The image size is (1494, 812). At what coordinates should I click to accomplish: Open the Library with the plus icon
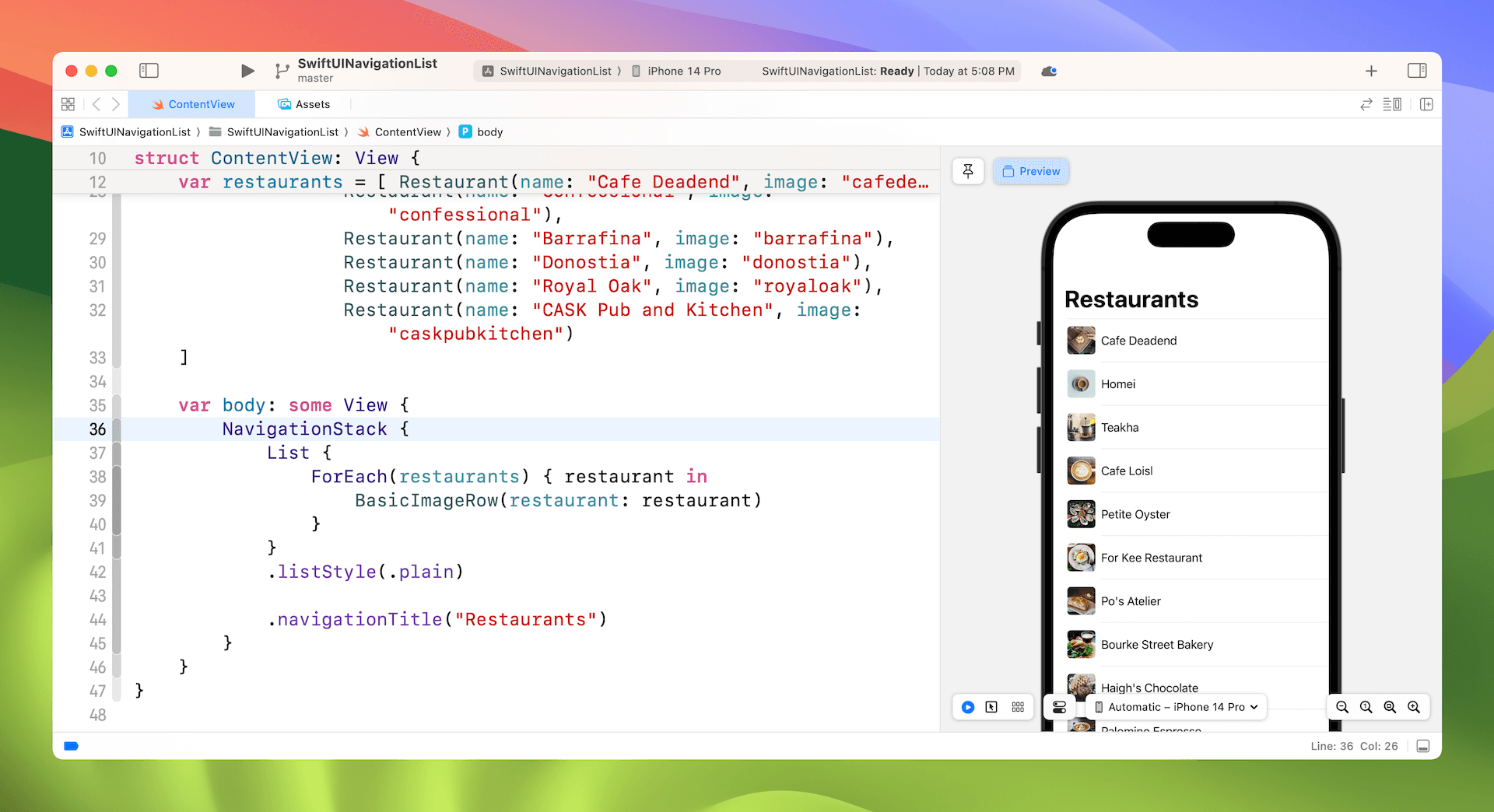(1371, 71)
